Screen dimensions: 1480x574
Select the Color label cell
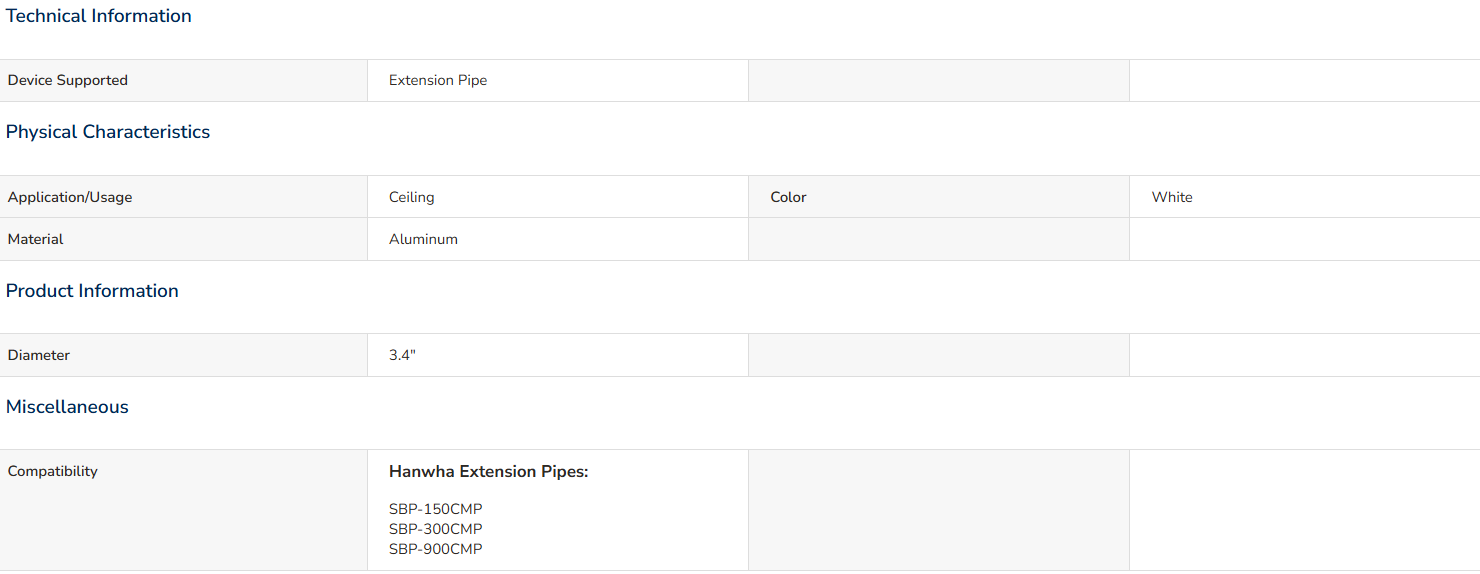pyautogui.click(x=939, y=197)
